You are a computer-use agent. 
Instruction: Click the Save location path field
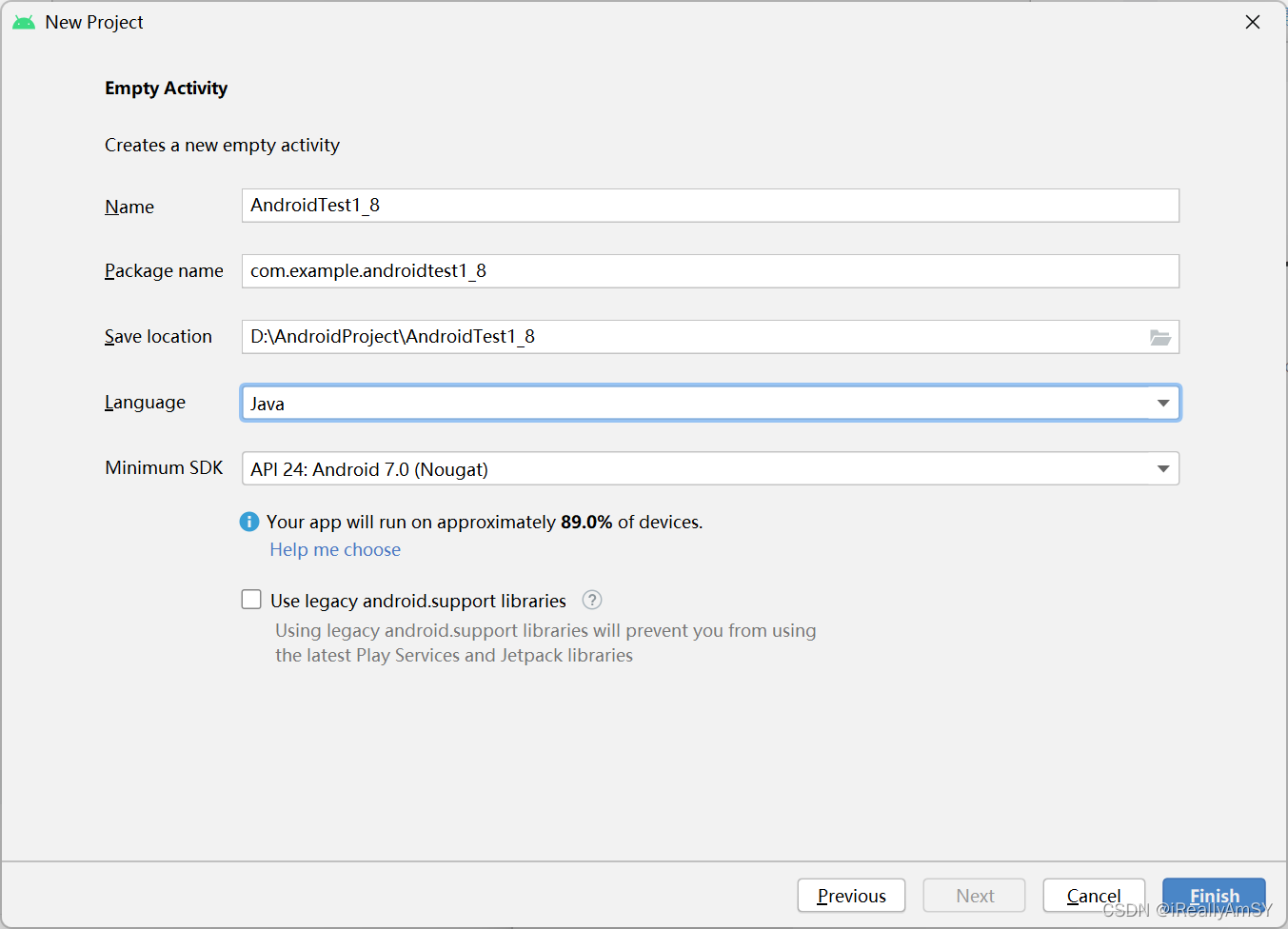(710, 337)
